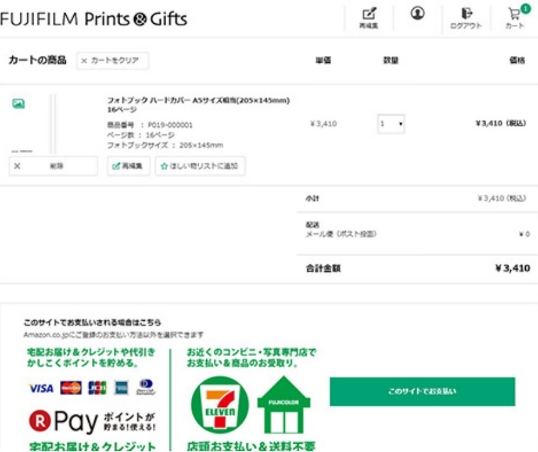
Task: Open the re-edit (再編集) icon in header
Action: coord(369,18)
